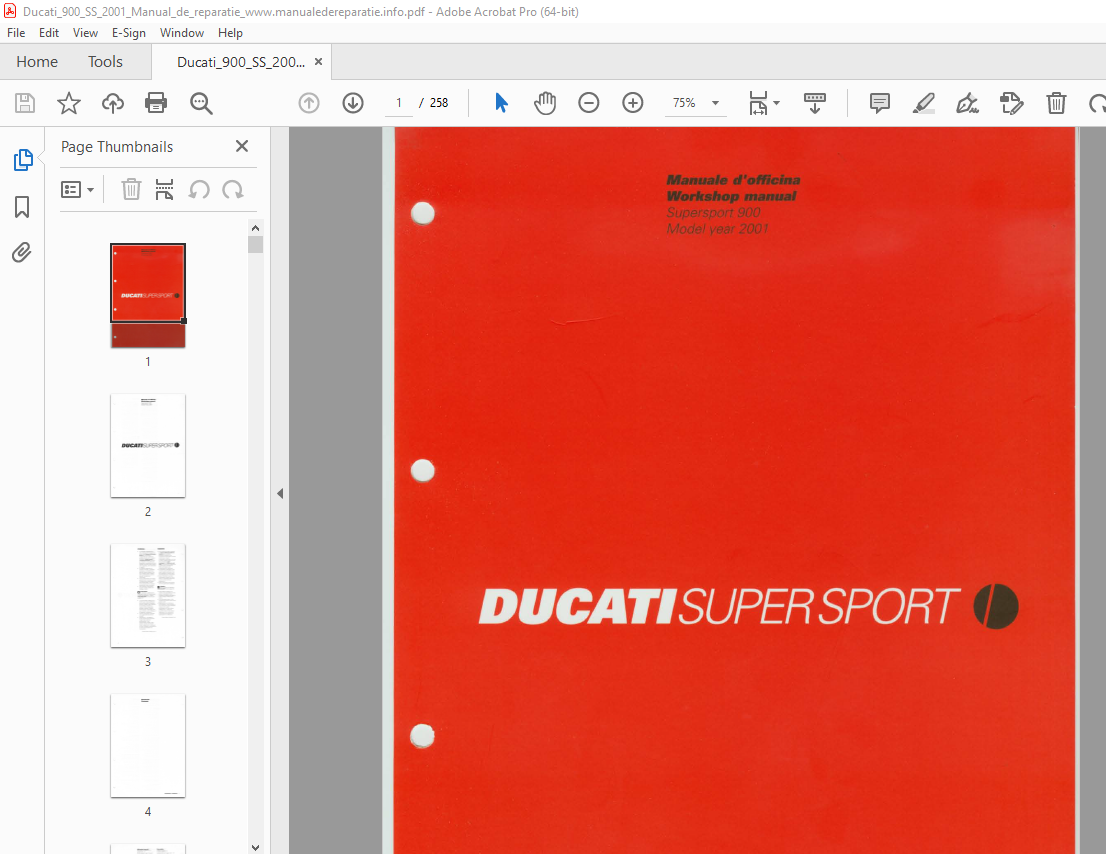Click the 'Page Thumbnails' panel title

tap(117, 147)
